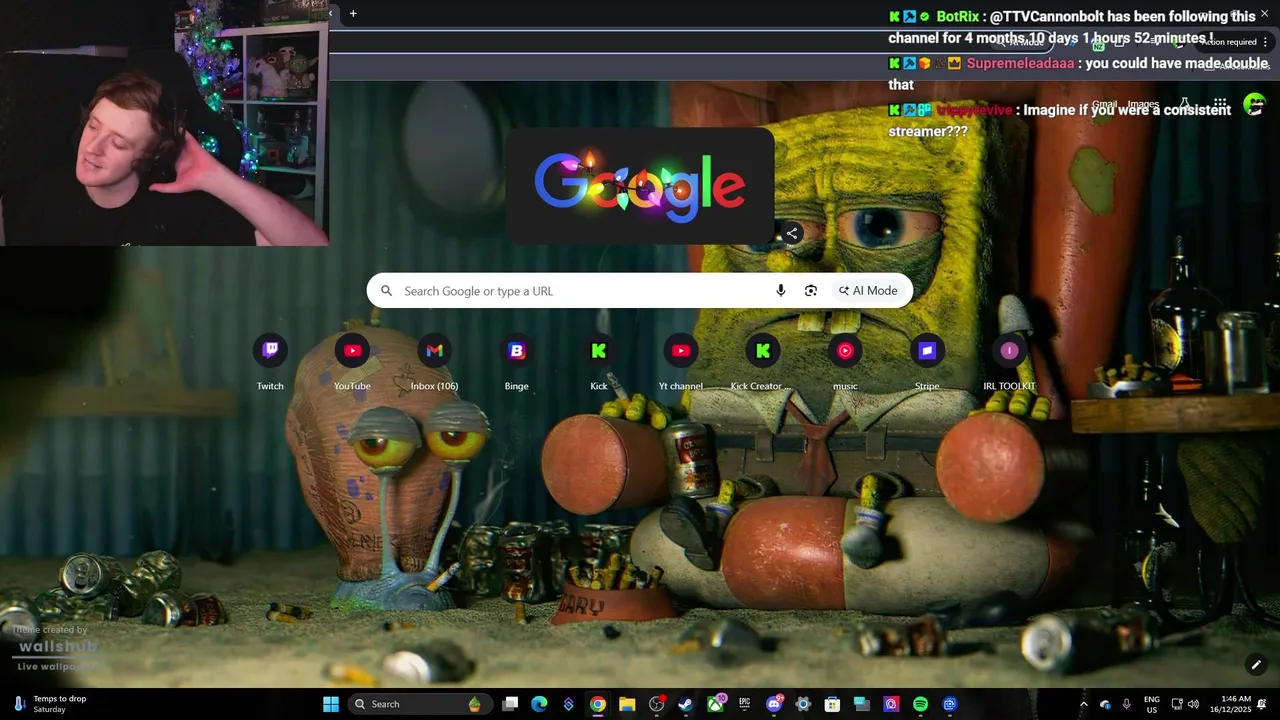Open Xbox app from the taskbar

(x=715, y=704)
